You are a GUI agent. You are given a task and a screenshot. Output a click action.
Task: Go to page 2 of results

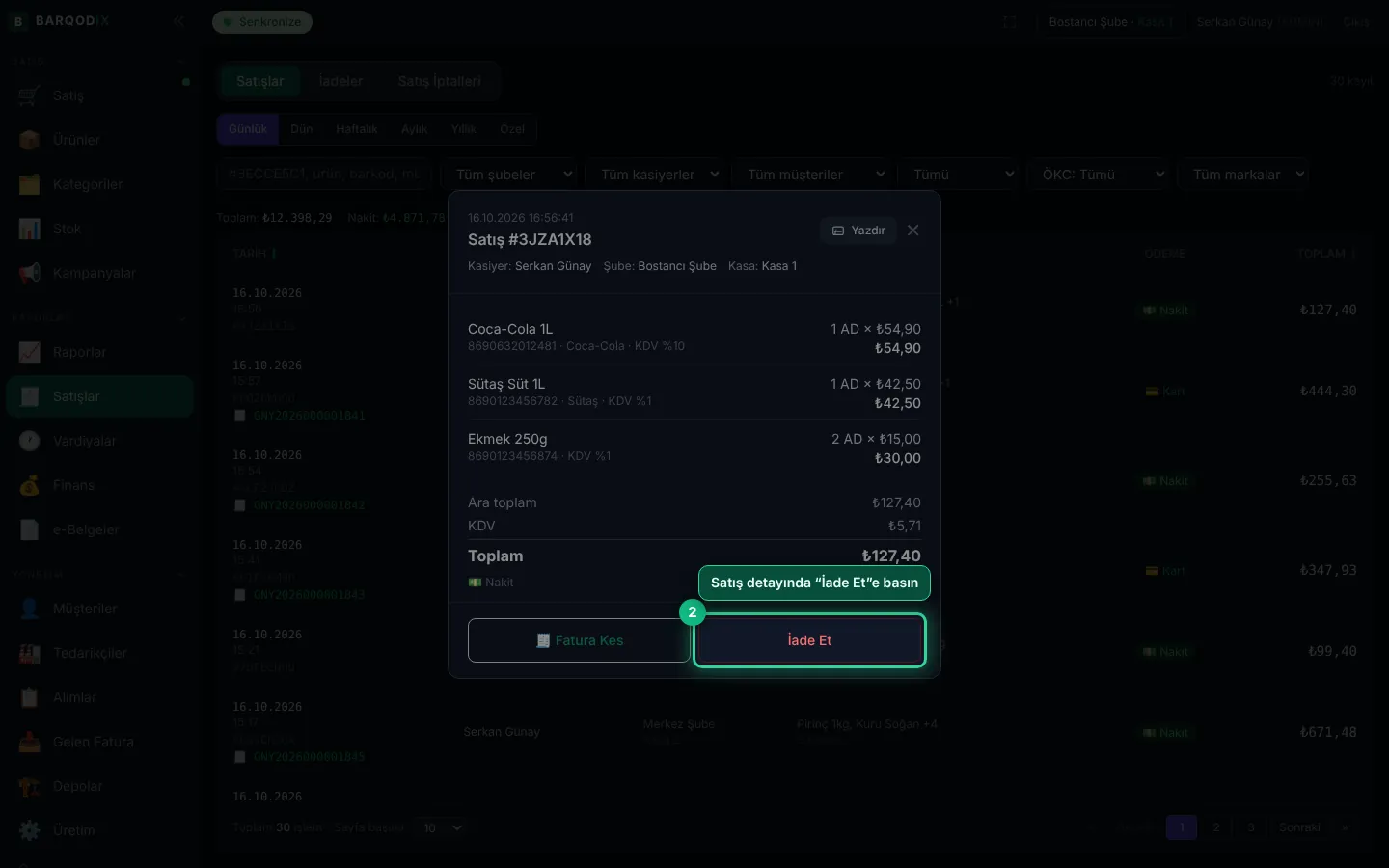point(1216,827)
